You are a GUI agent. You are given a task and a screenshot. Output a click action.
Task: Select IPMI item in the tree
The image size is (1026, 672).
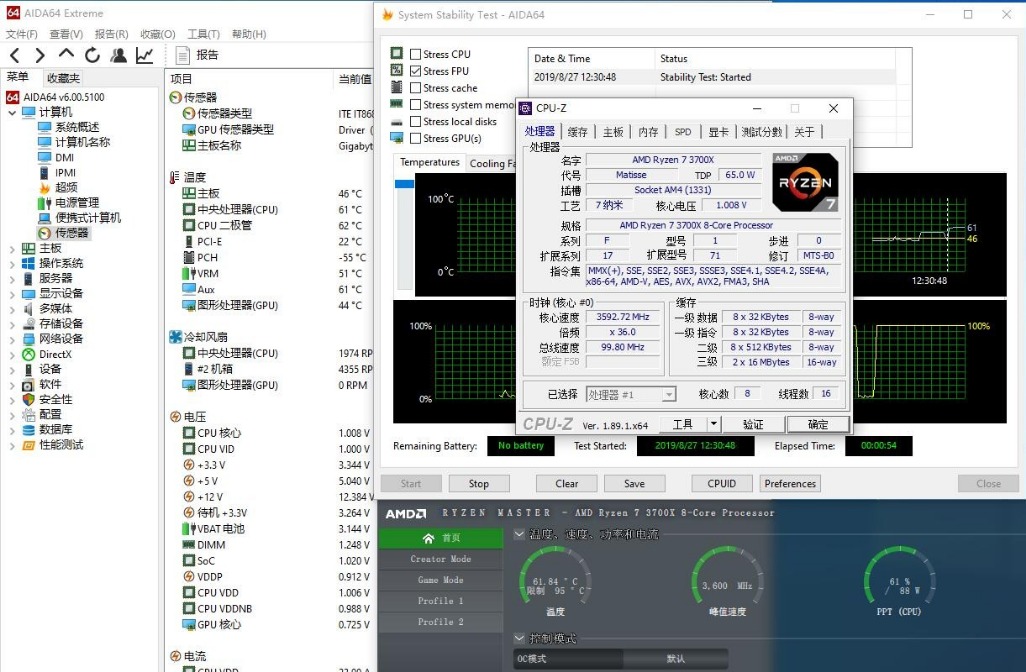click(65, 173)
